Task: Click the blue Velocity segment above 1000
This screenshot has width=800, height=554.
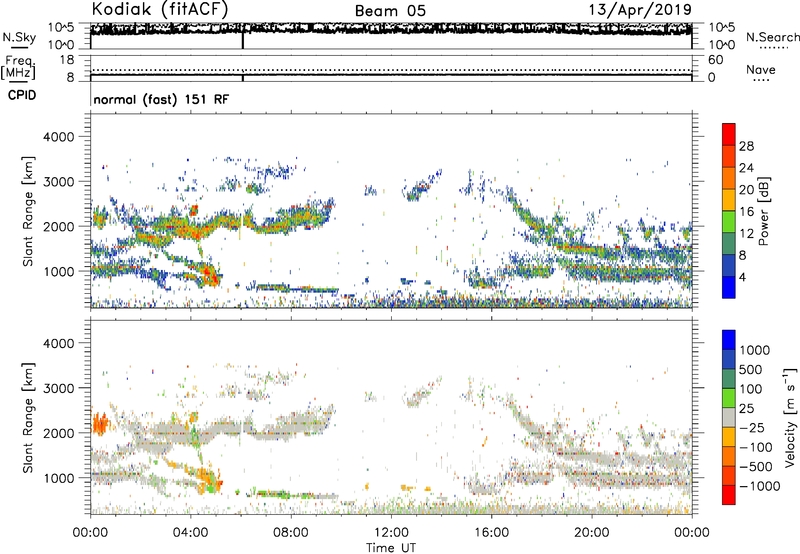Action: point(729,340)
